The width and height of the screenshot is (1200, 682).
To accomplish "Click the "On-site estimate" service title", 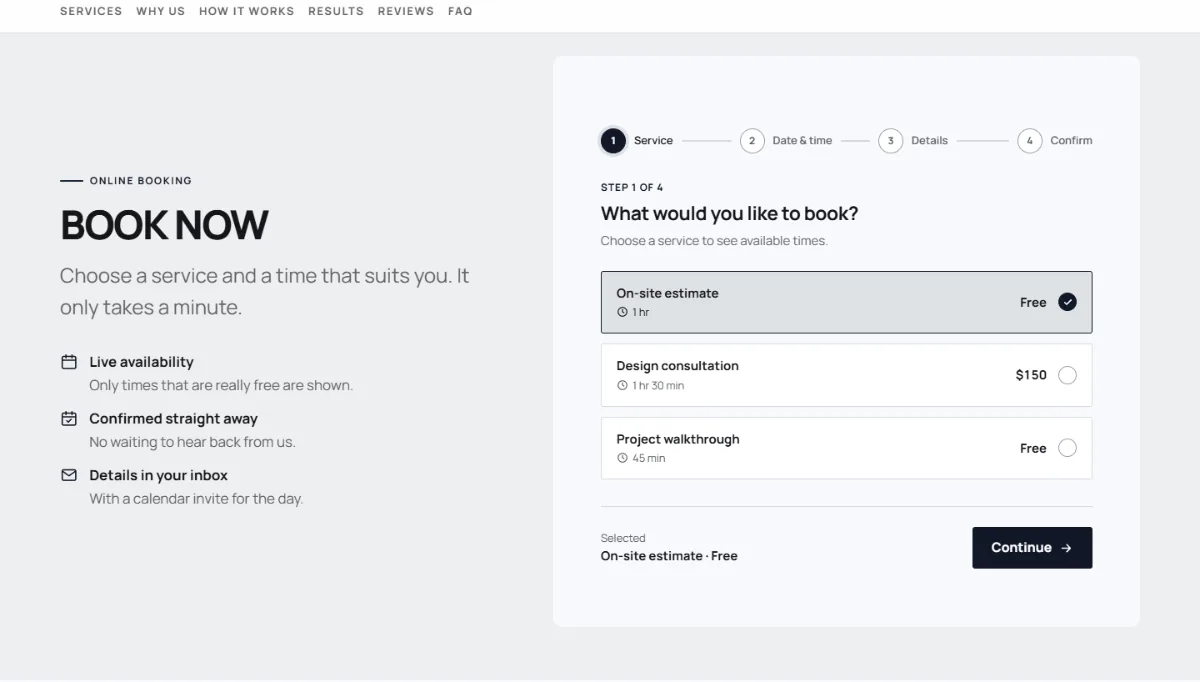I will (x=667, y=293).
